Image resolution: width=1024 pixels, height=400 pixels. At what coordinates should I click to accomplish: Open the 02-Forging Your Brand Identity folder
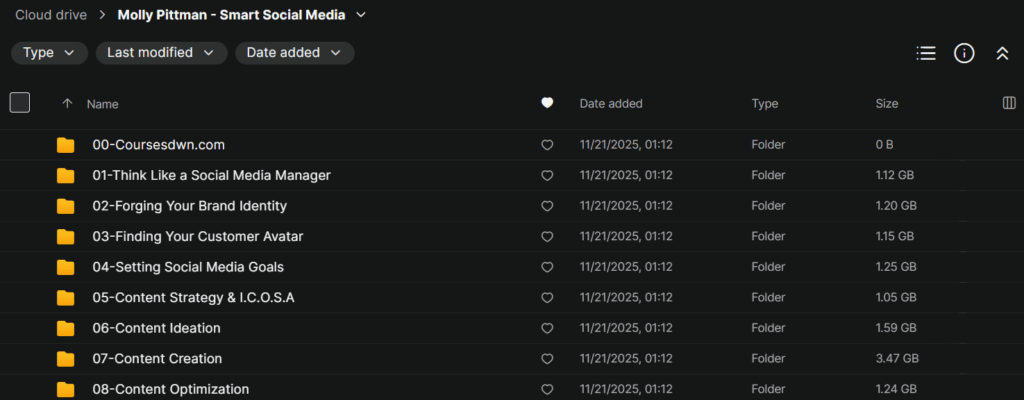(189, 206)
